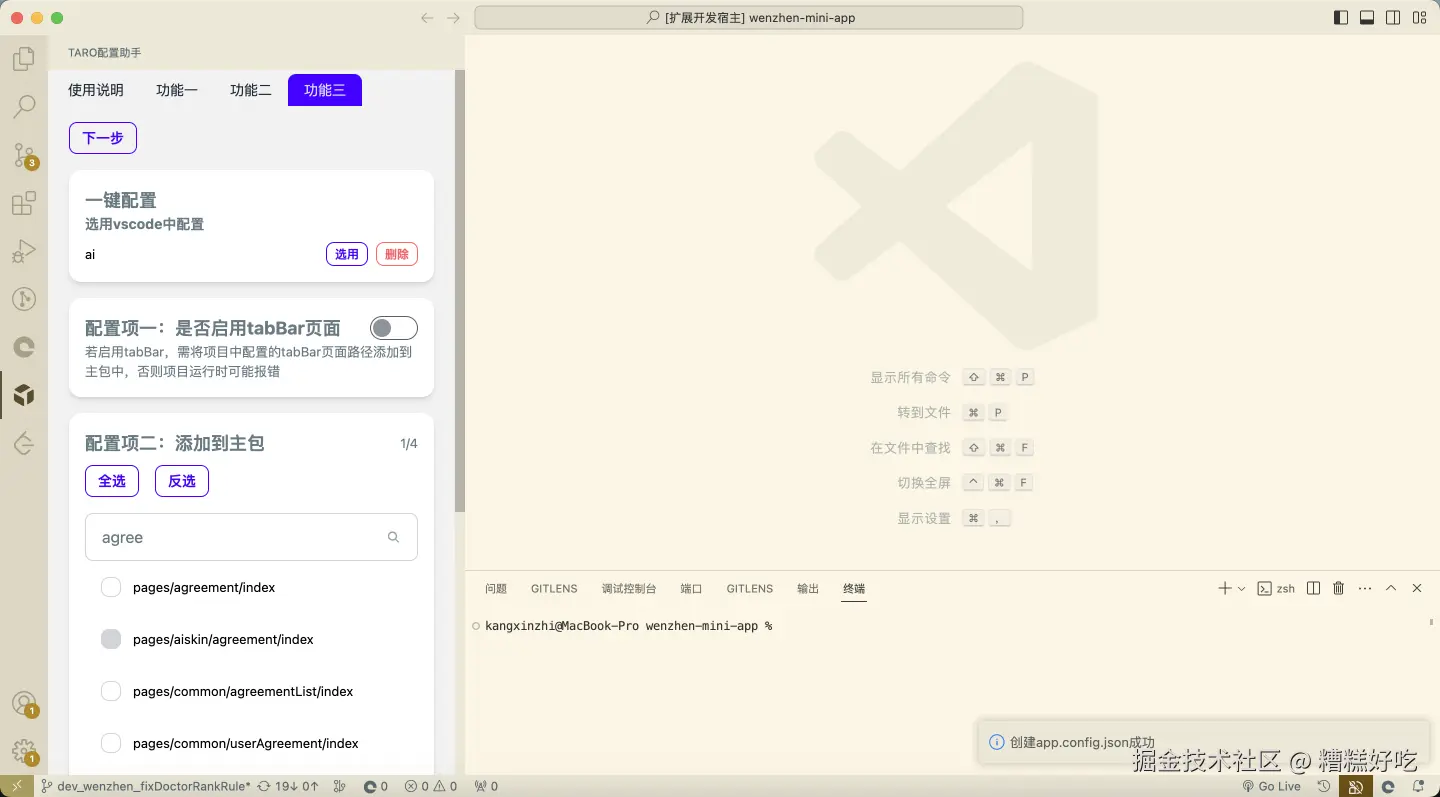
Task: Toggle the tabBar page enable switch
Action: point(394,328)
